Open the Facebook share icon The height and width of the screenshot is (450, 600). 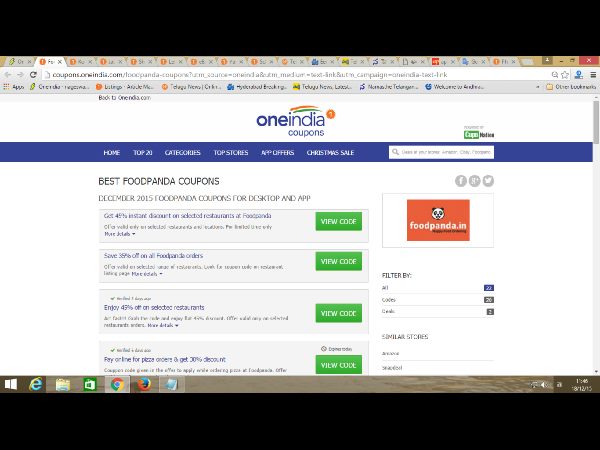(461, 181)
